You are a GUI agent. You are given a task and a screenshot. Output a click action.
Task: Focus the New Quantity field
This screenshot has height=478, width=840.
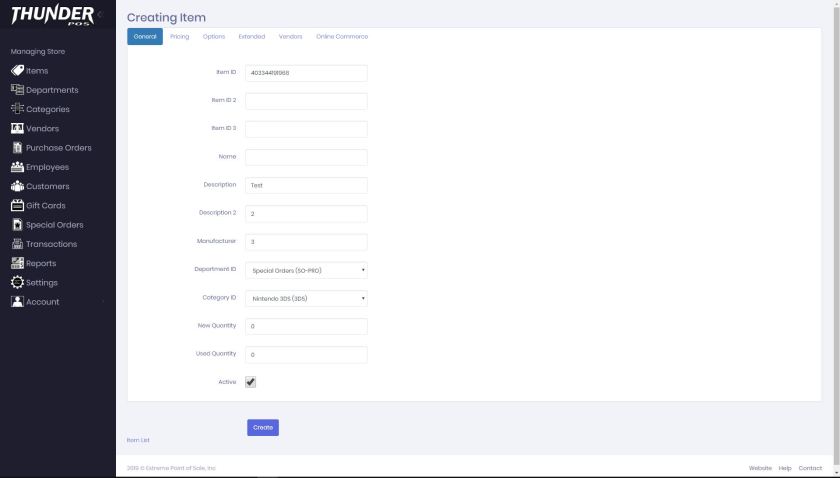pos(306,326)
